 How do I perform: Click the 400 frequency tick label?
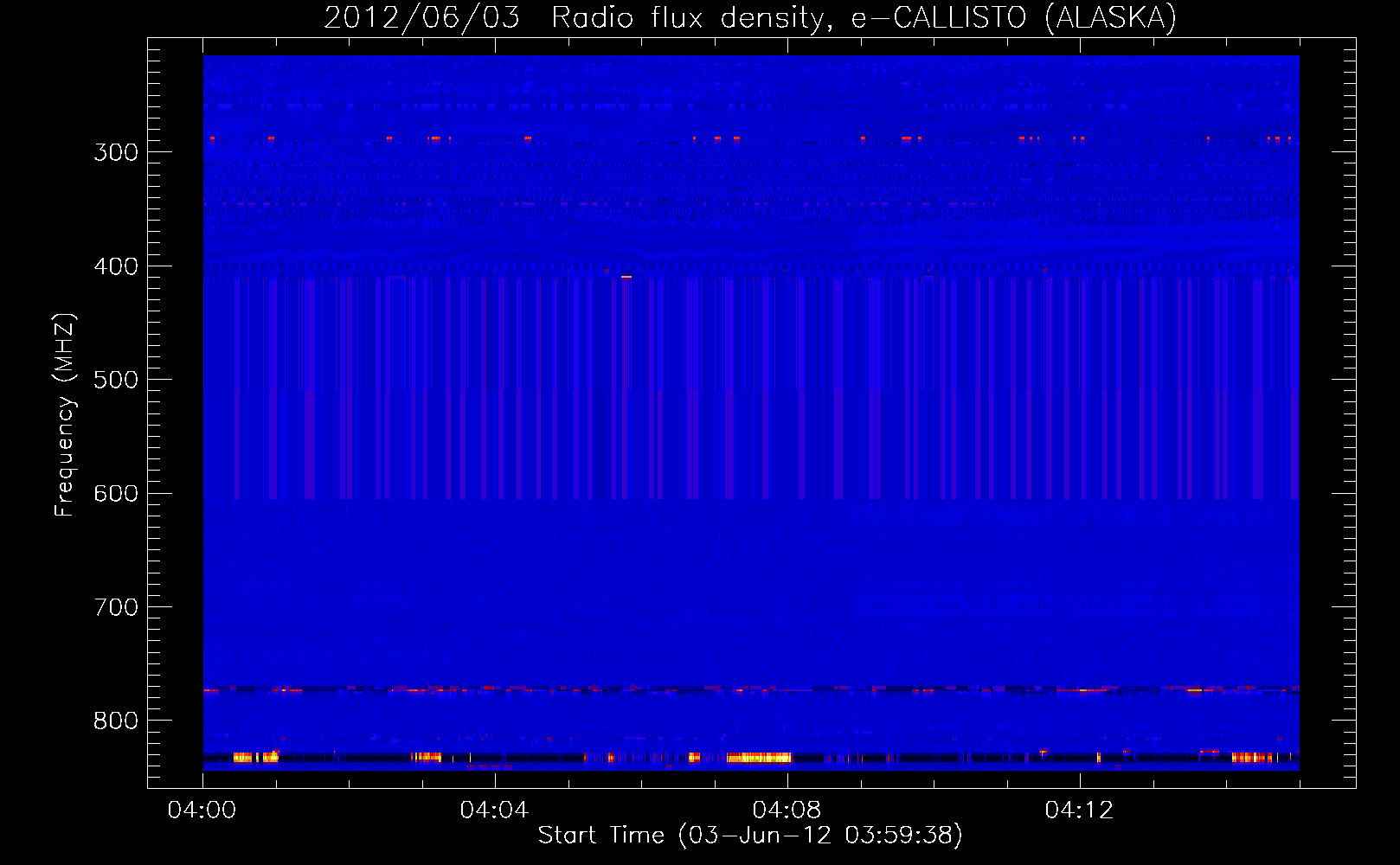click(x=116, y=266)
